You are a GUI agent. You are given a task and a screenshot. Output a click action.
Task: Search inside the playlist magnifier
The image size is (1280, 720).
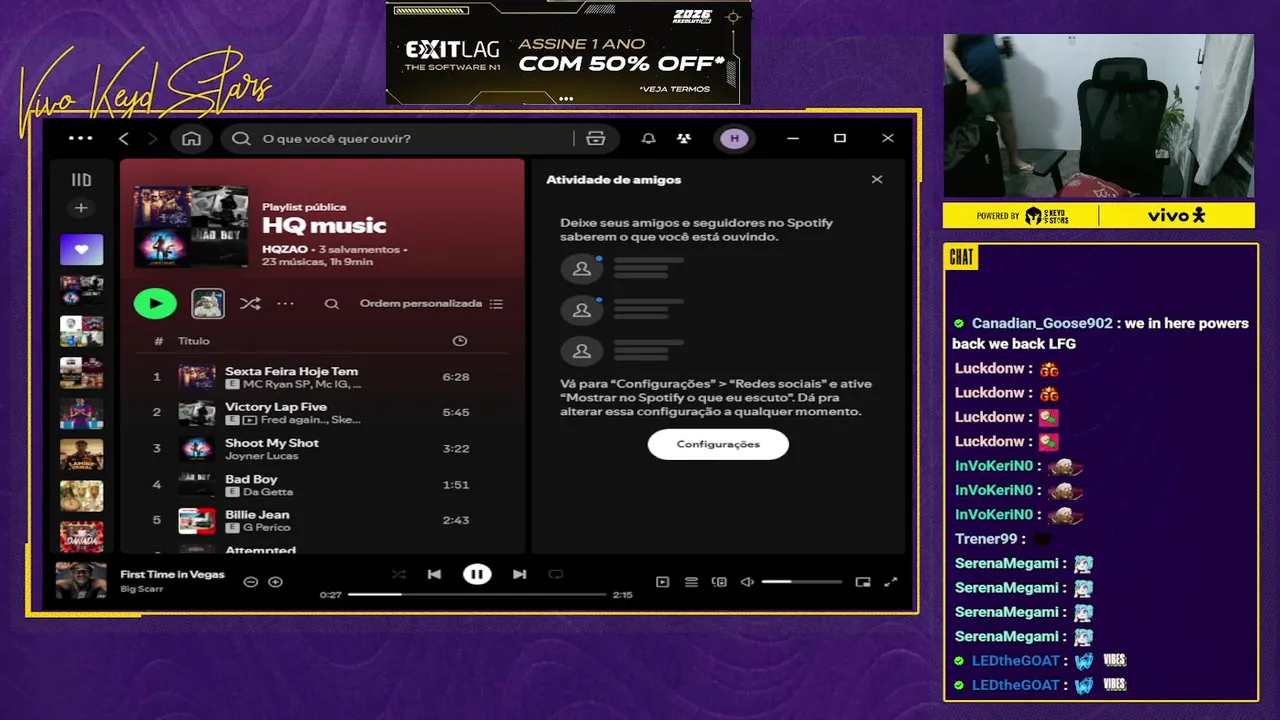(332, 304)
